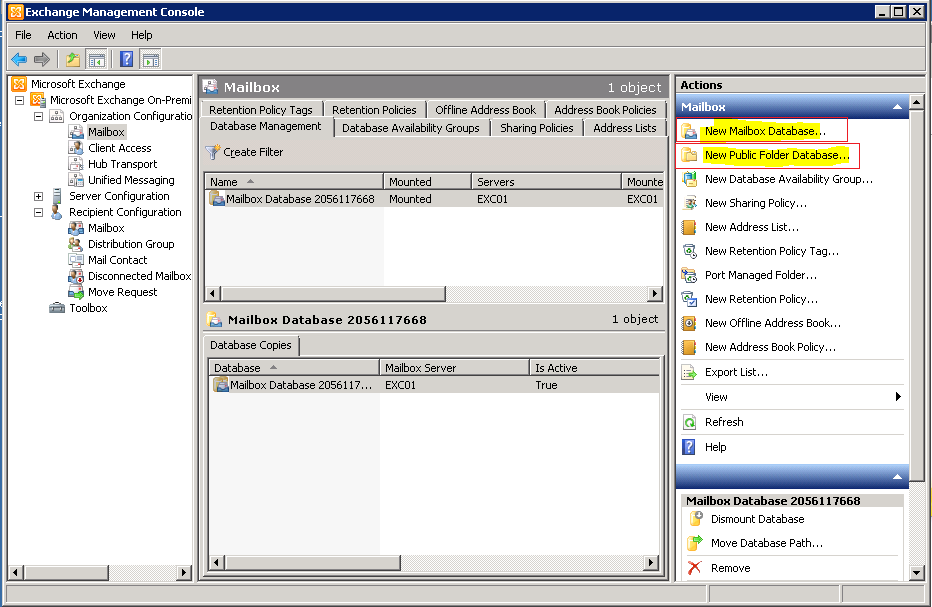Switch to the Sharing Policies tab
This screenshot has height=607, width=932.
pyautogui.click(x=537, y=128)
